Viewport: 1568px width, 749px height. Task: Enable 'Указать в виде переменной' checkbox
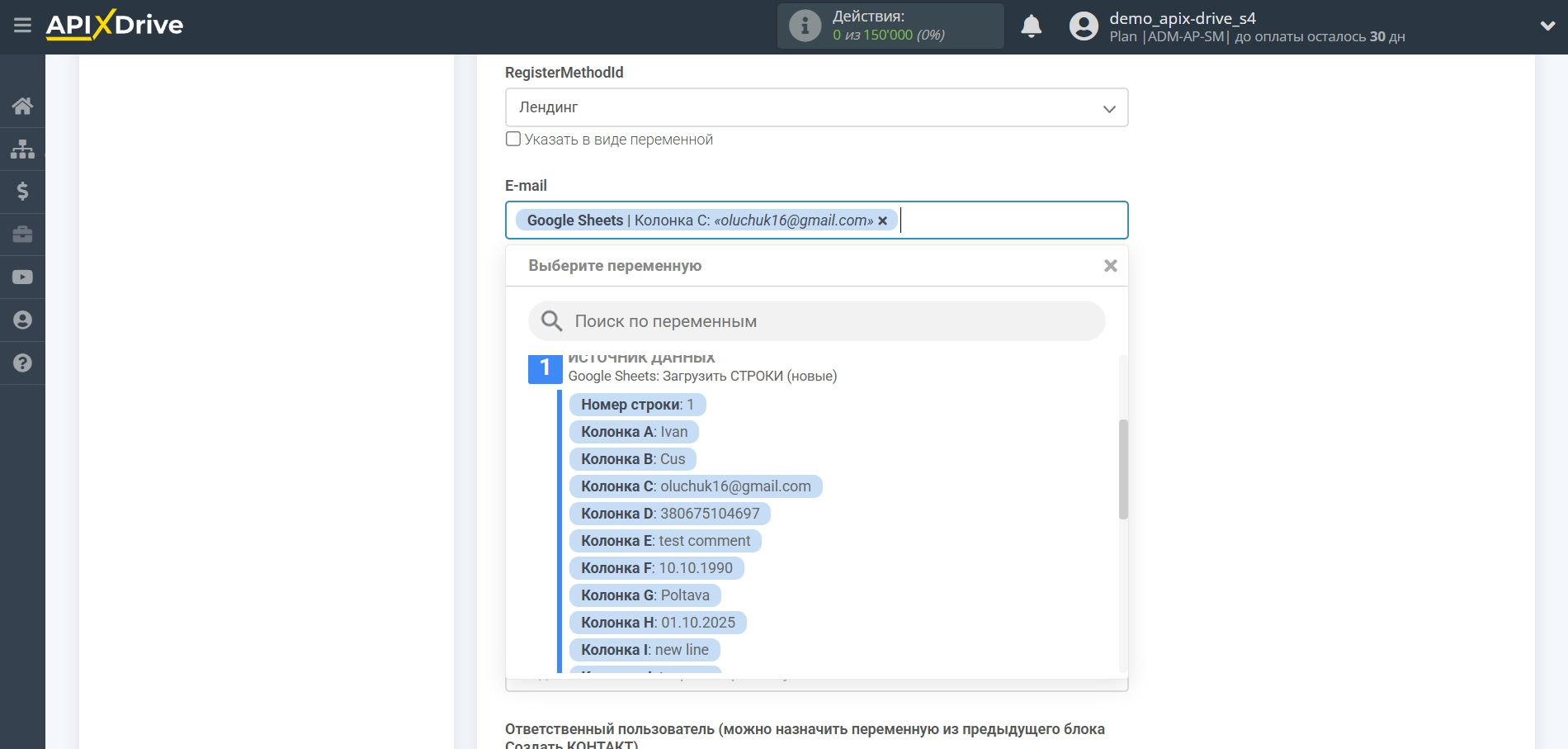(x=513, y=140)
